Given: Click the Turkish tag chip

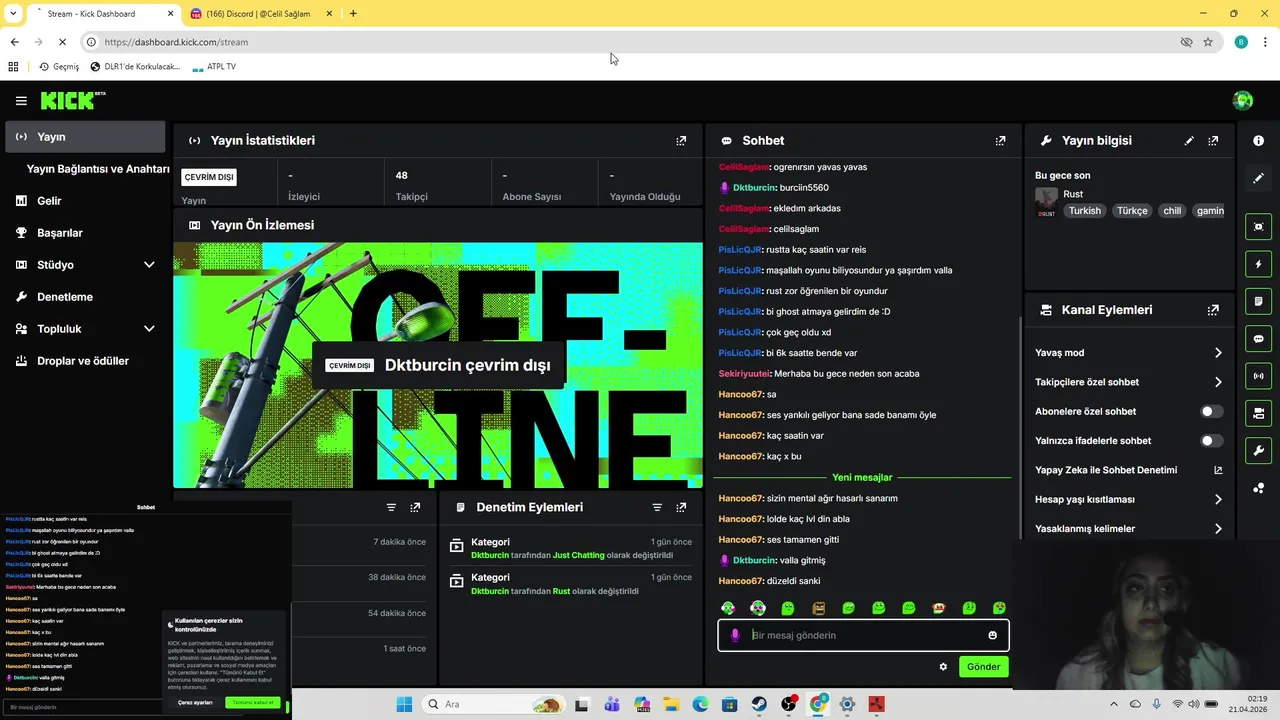Looking at the screenshot, I should 1084,211.
